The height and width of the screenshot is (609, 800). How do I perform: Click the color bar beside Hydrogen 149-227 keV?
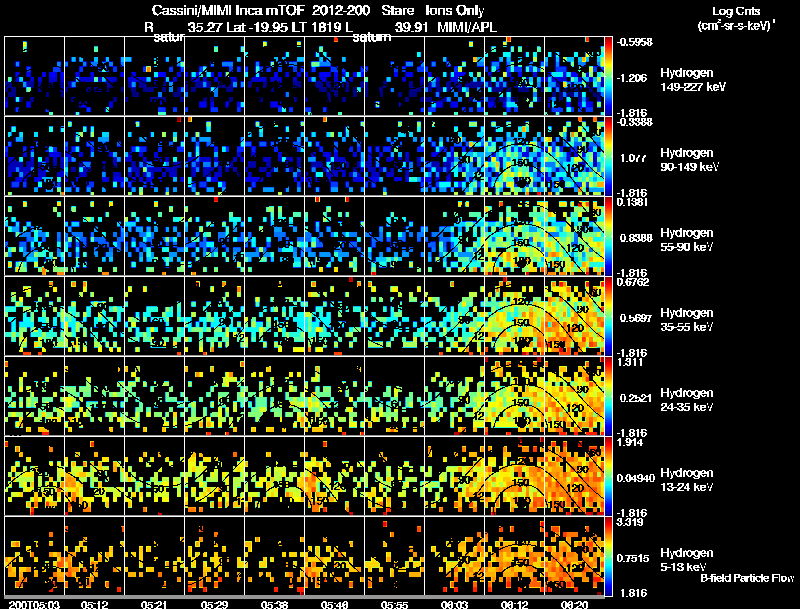pyautogui.click(x=608, y=76)
